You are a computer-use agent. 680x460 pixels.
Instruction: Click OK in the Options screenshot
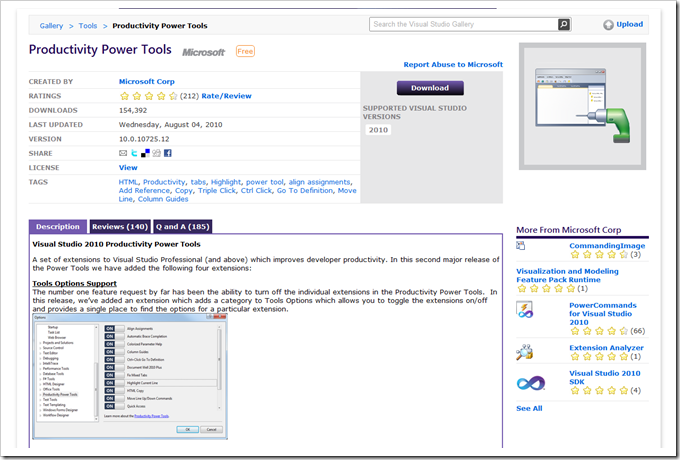click(188, 429)
